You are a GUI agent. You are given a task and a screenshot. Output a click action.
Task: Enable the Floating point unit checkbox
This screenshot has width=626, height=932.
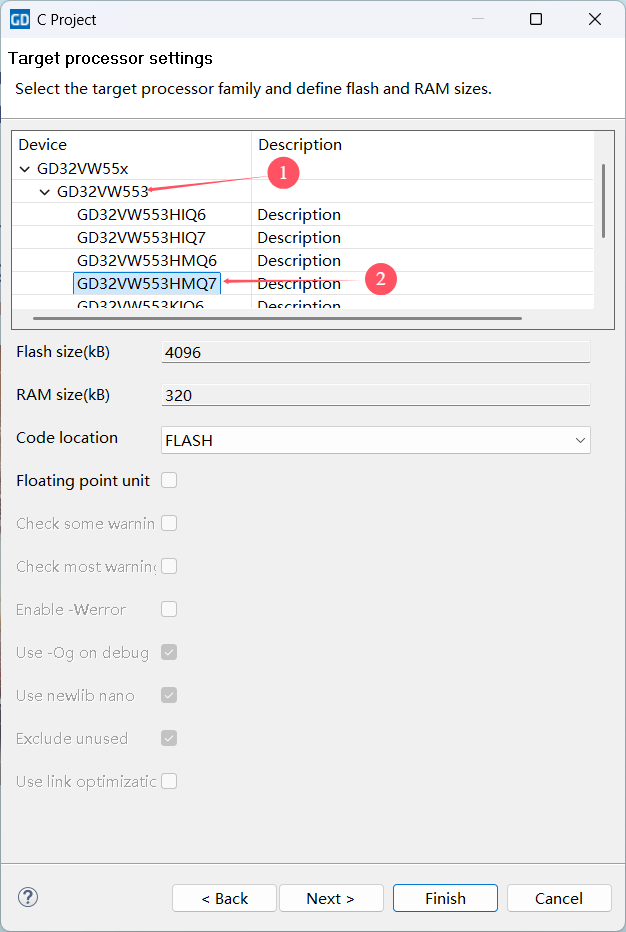coord(169,481)
